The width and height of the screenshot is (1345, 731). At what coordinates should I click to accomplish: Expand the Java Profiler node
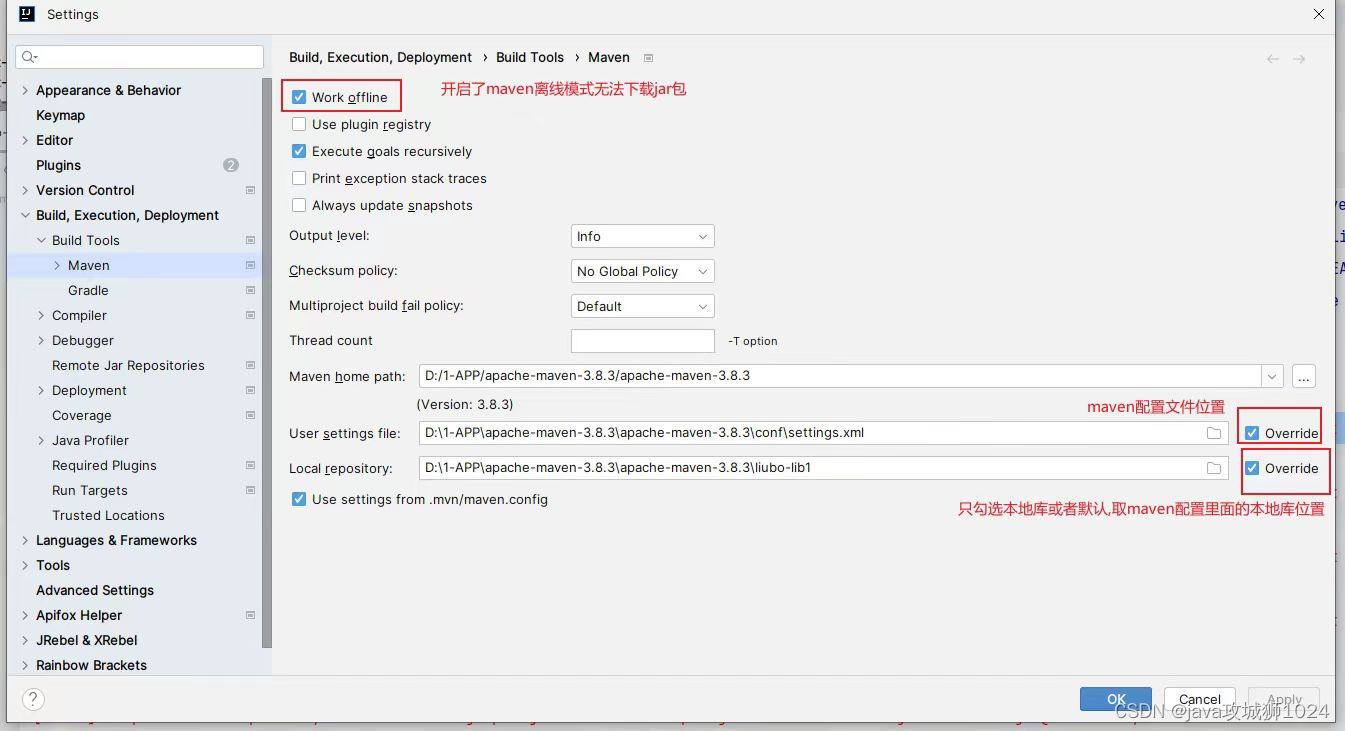[x=41, y=440]
